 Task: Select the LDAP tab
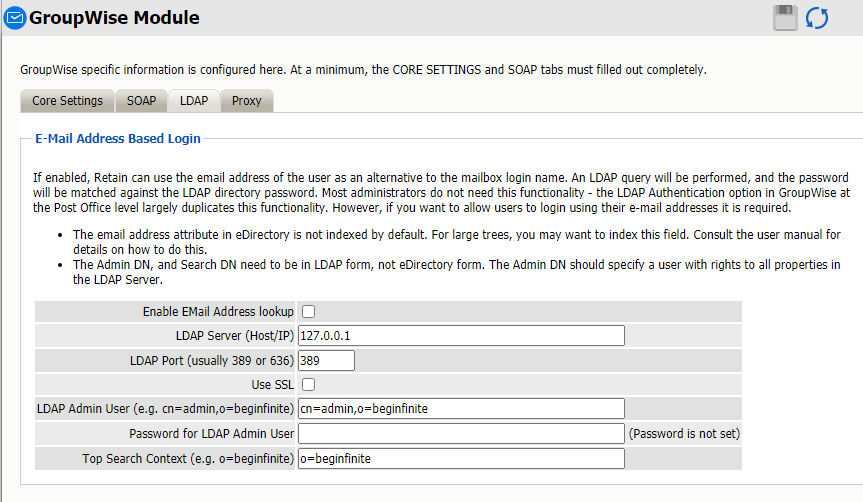pos(194,101)
